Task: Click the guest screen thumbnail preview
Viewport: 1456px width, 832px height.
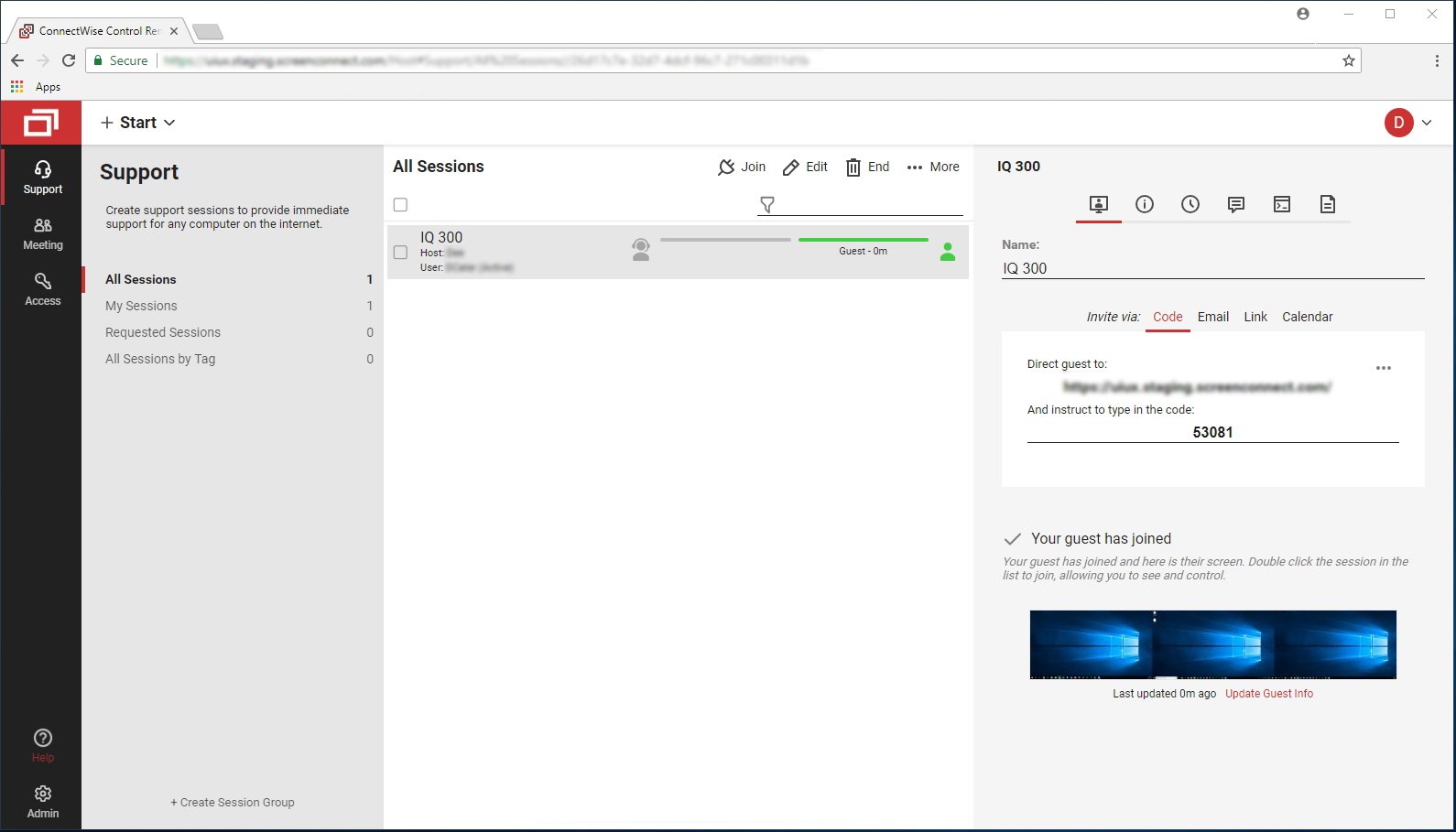Action: pyautogui.click(x=1212, y=644)
